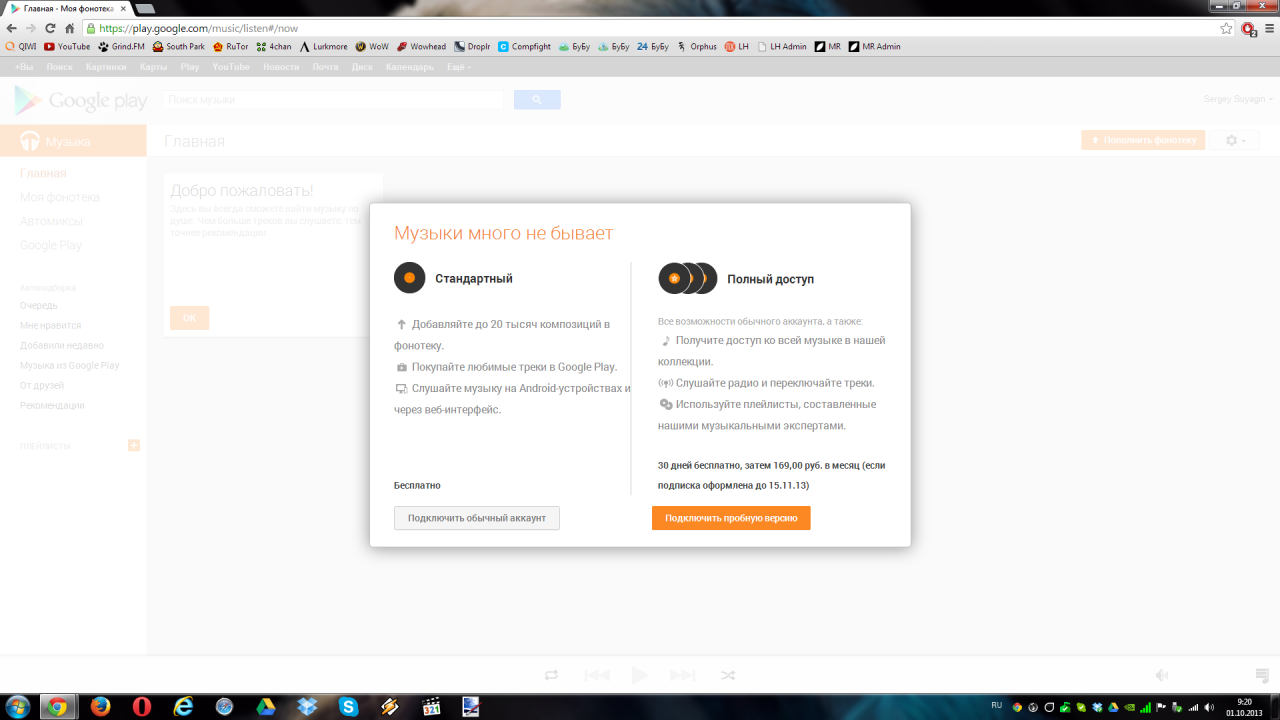Open the Orphus bookmark
Viewport: 1280px width, 720px height.
point(697,46)
